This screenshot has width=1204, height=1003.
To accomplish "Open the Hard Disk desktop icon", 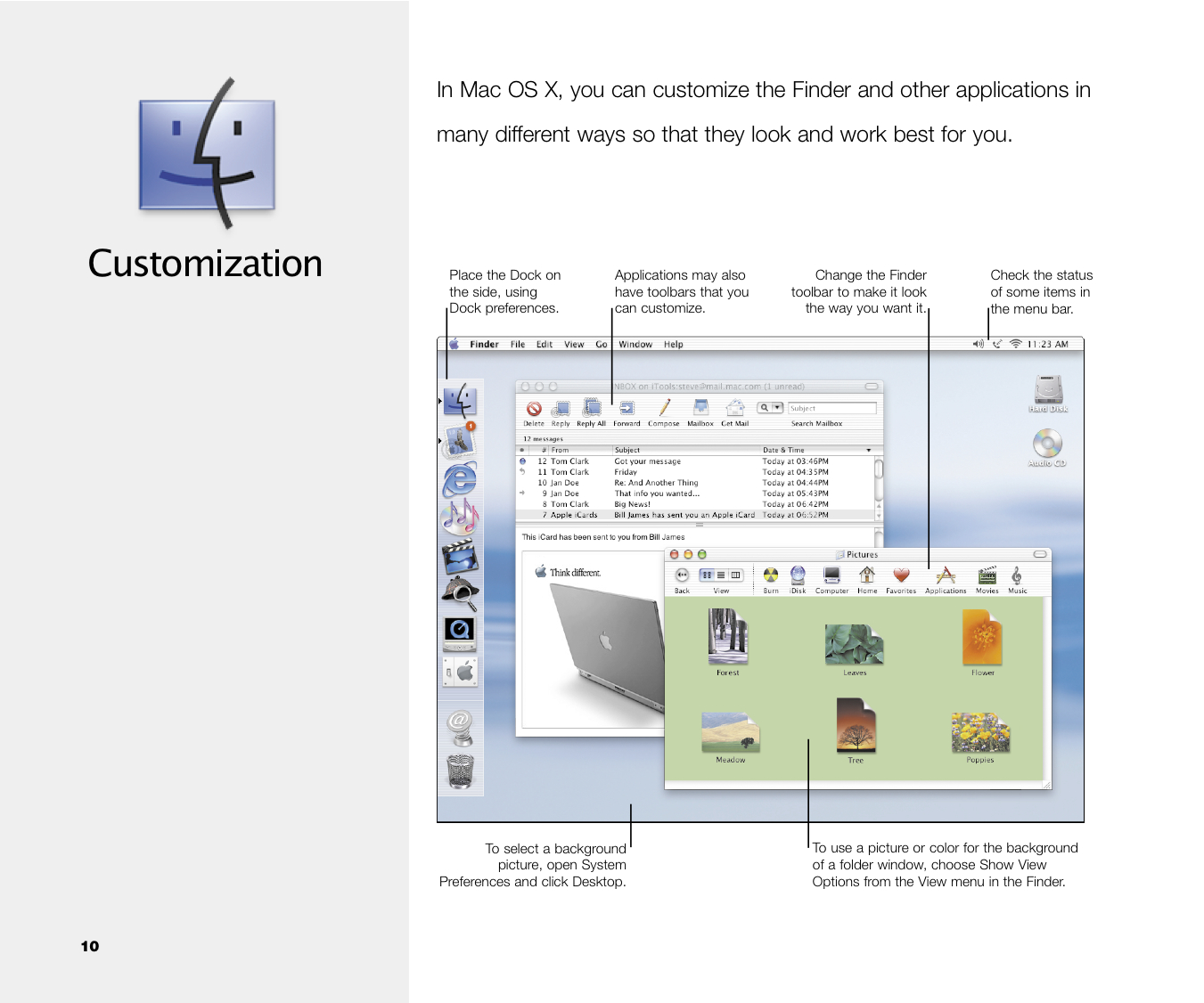I will tap(1048, 394).
